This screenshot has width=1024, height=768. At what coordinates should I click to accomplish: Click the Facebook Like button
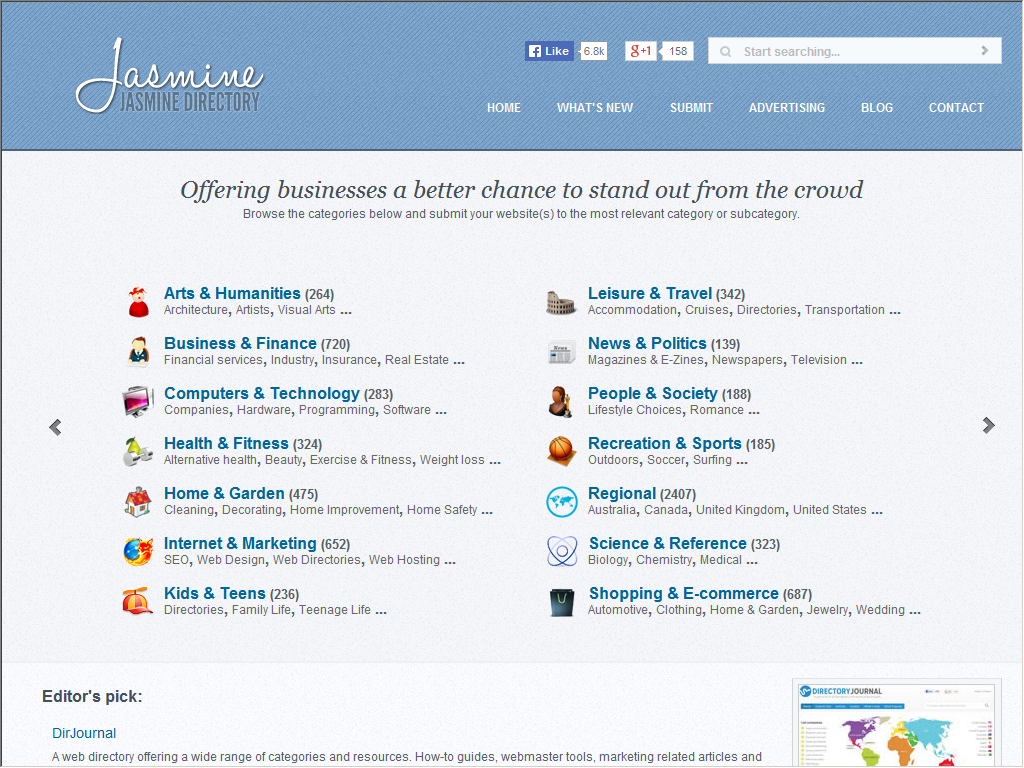pos(549,51)
